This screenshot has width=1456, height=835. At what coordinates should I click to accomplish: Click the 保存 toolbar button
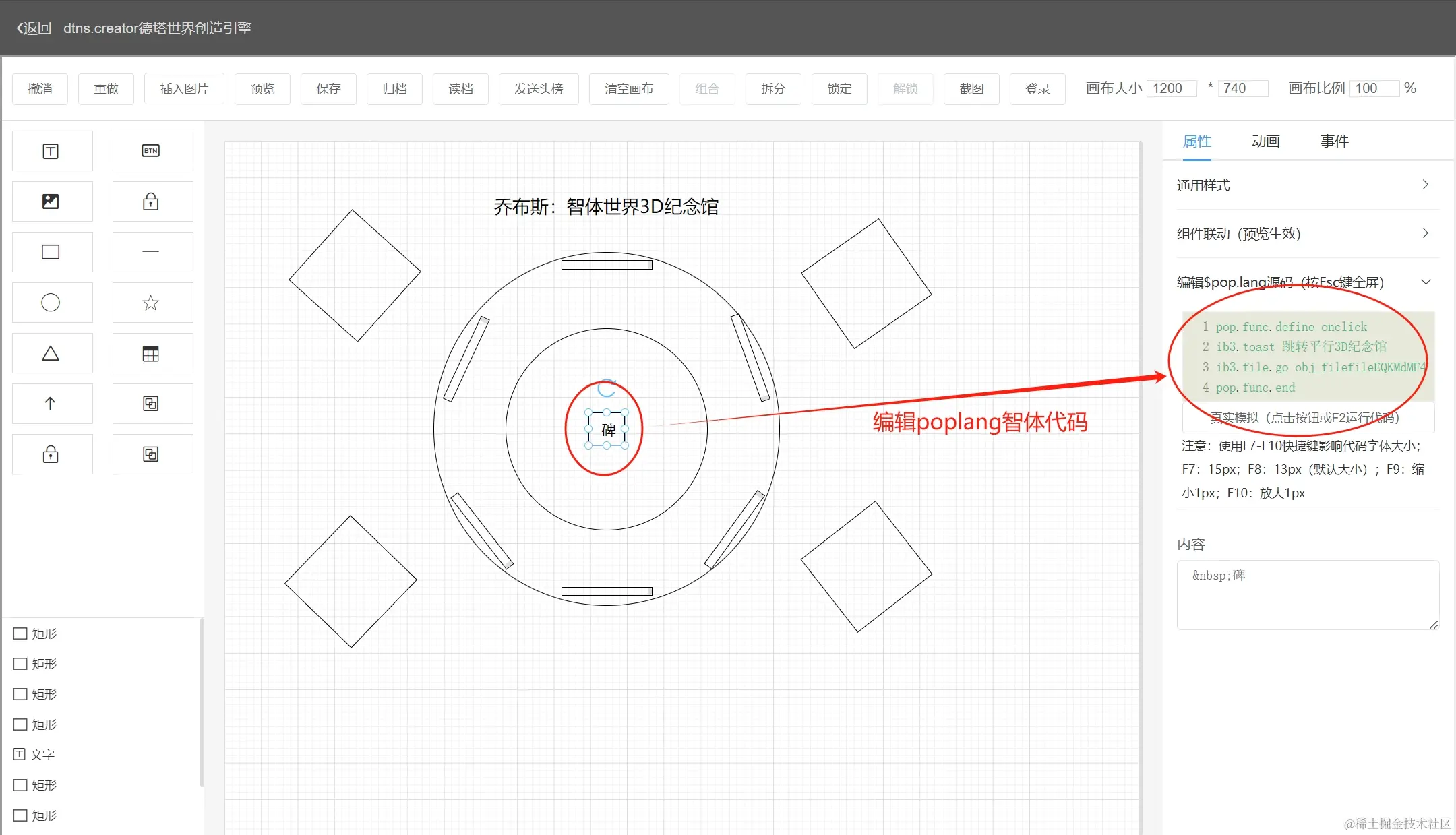(x=328, y=89)
